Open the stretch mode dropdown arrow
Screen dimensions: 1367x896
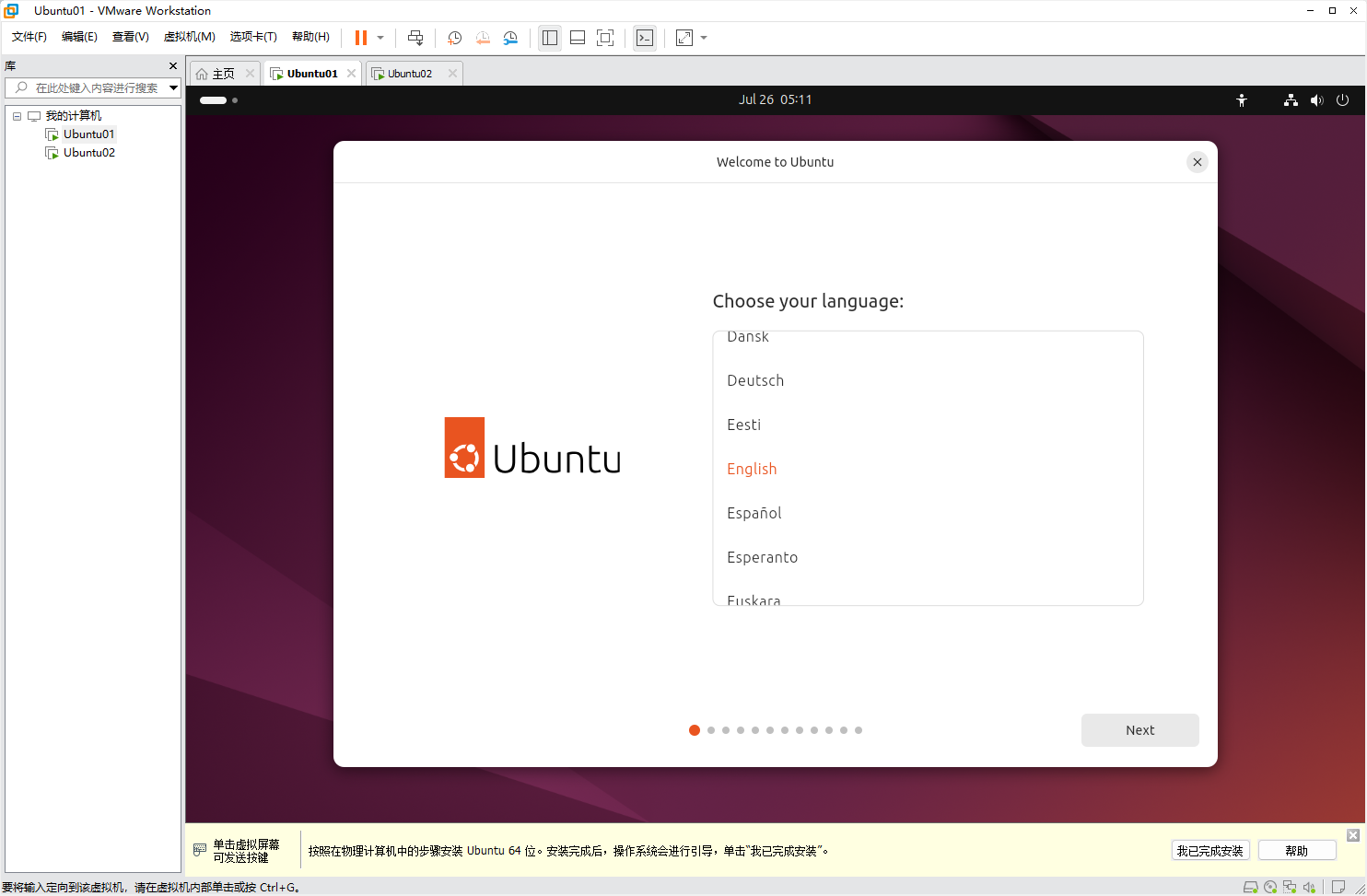(704, 38)
